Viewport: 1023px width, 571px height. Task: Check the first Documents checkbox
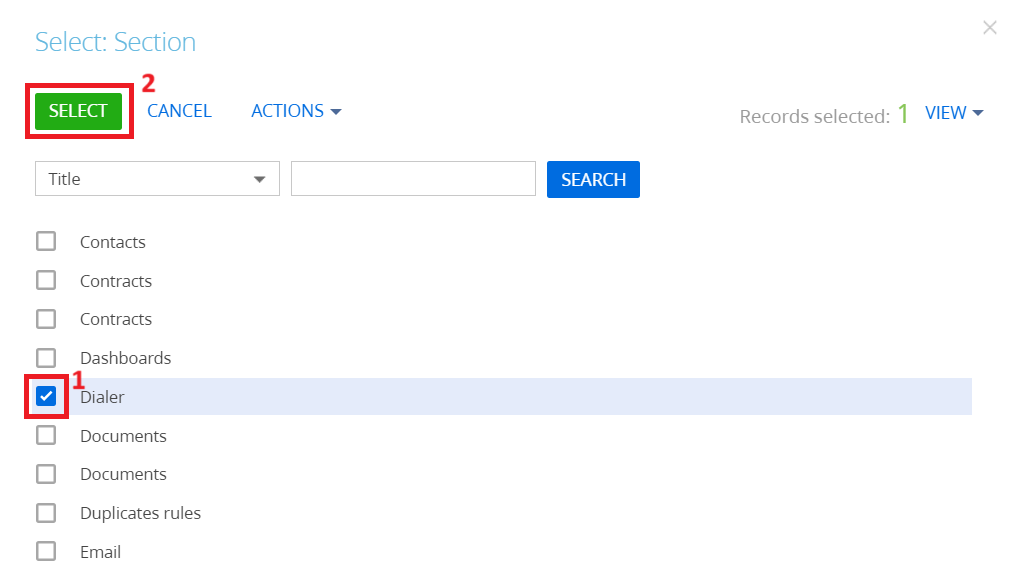pyautogui.click(x=46, y=435)
